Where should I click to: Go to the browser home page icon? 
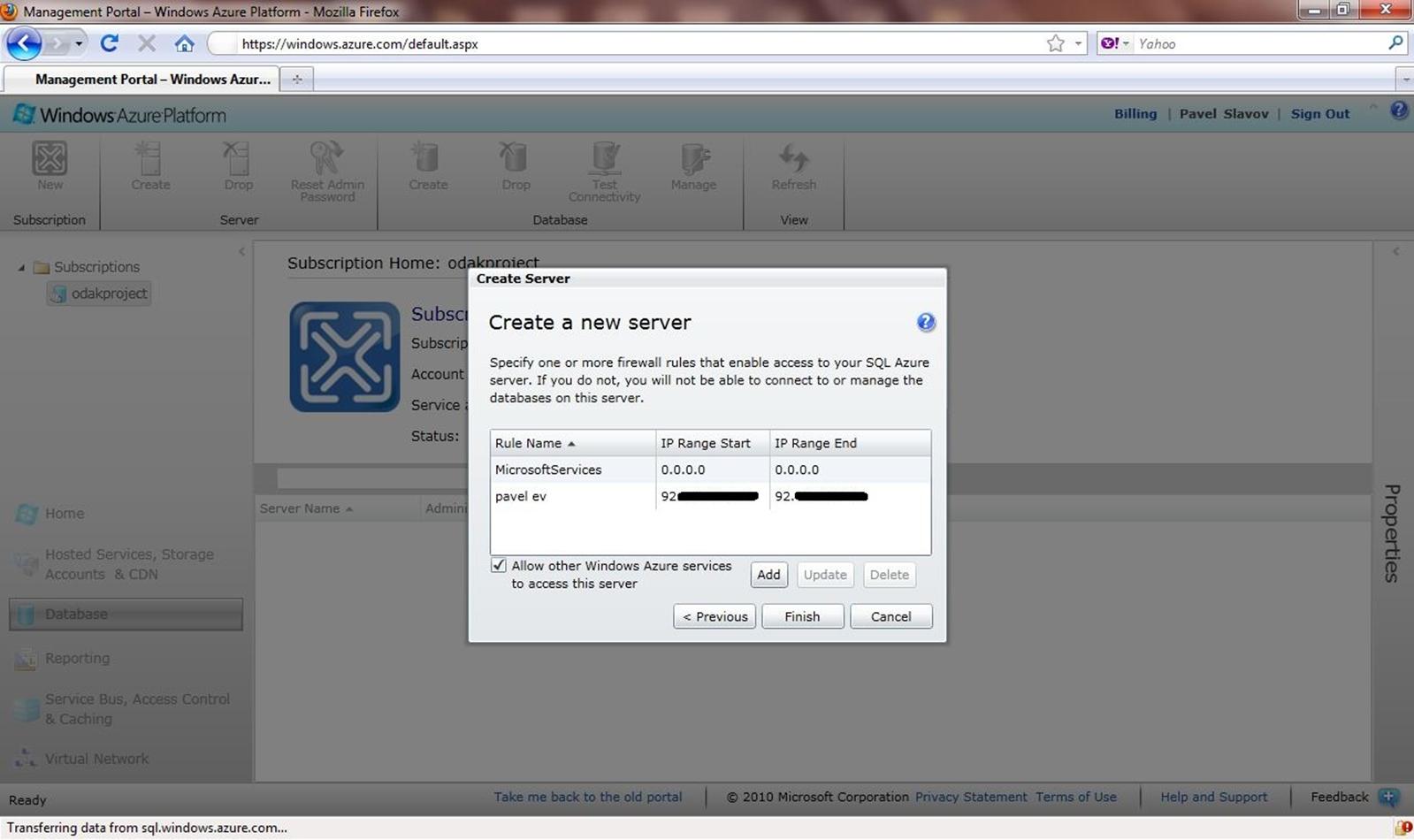(184, 43)
